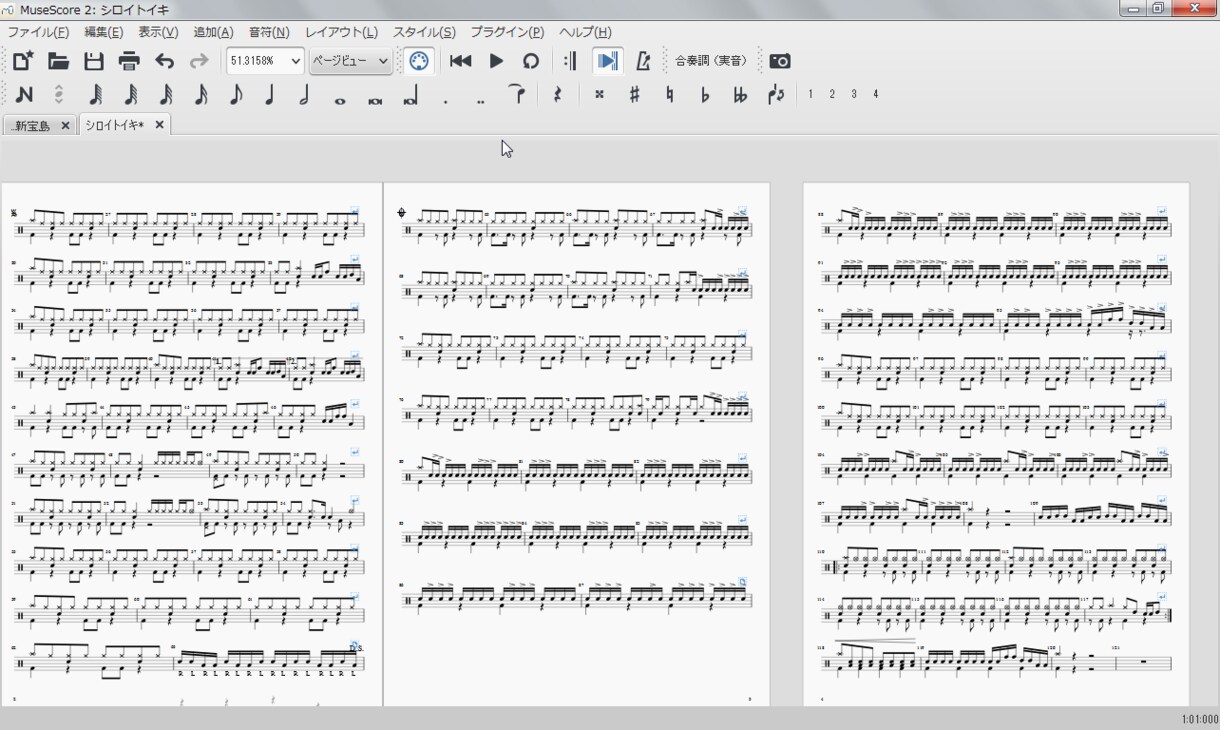
Task: Select the longa note duration
Action: pos(410,97)
